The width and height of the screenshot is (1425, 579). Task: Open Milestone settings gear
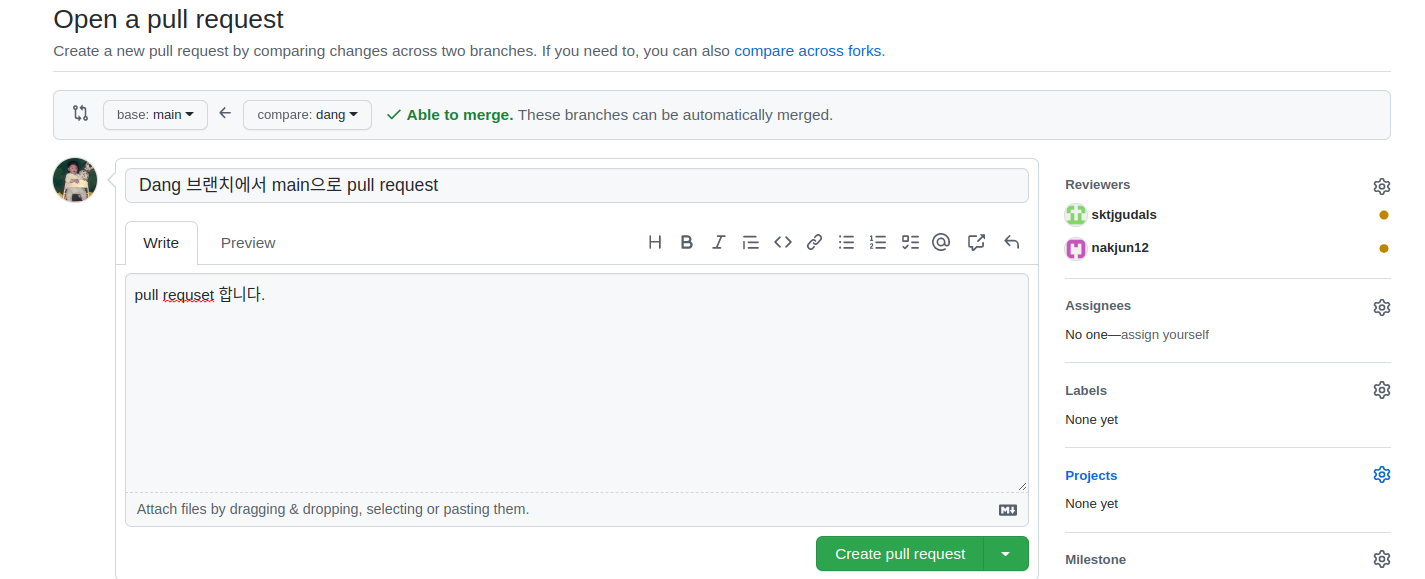point(1382,559)
